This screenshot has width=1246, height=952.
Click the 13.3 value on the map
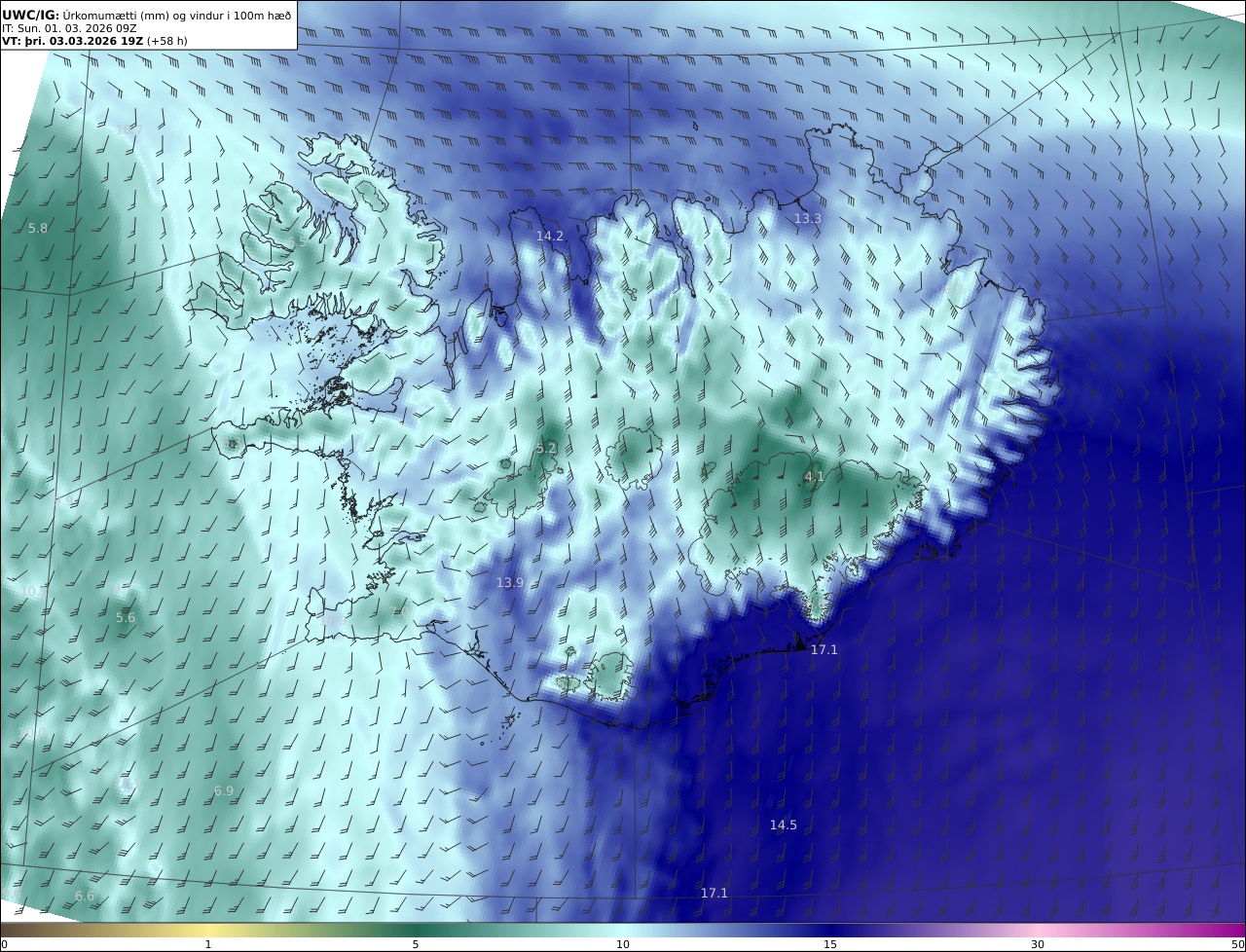[x=808, y=219]
